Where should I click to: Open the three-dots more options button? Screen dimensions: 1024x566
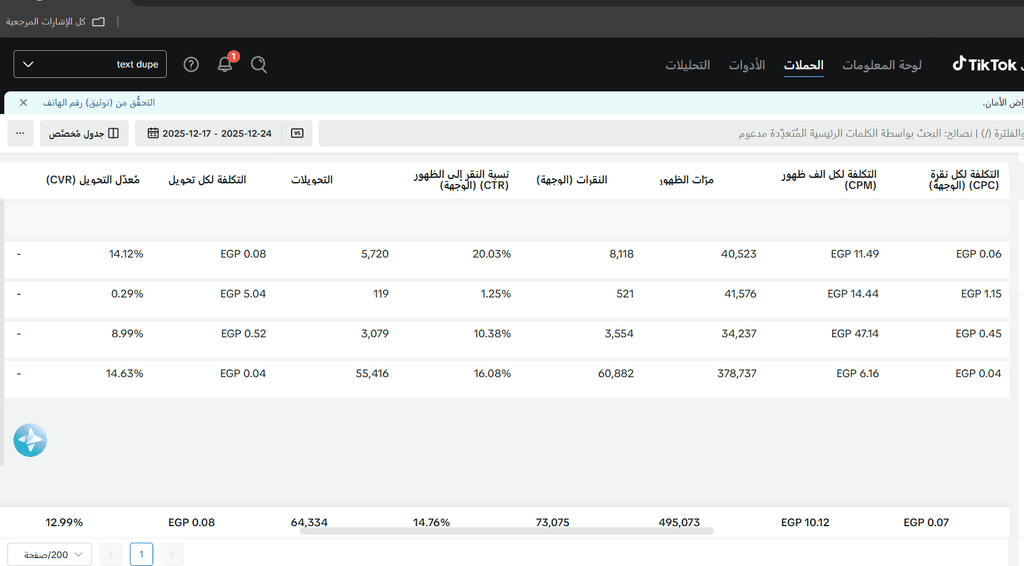(20, 133)
